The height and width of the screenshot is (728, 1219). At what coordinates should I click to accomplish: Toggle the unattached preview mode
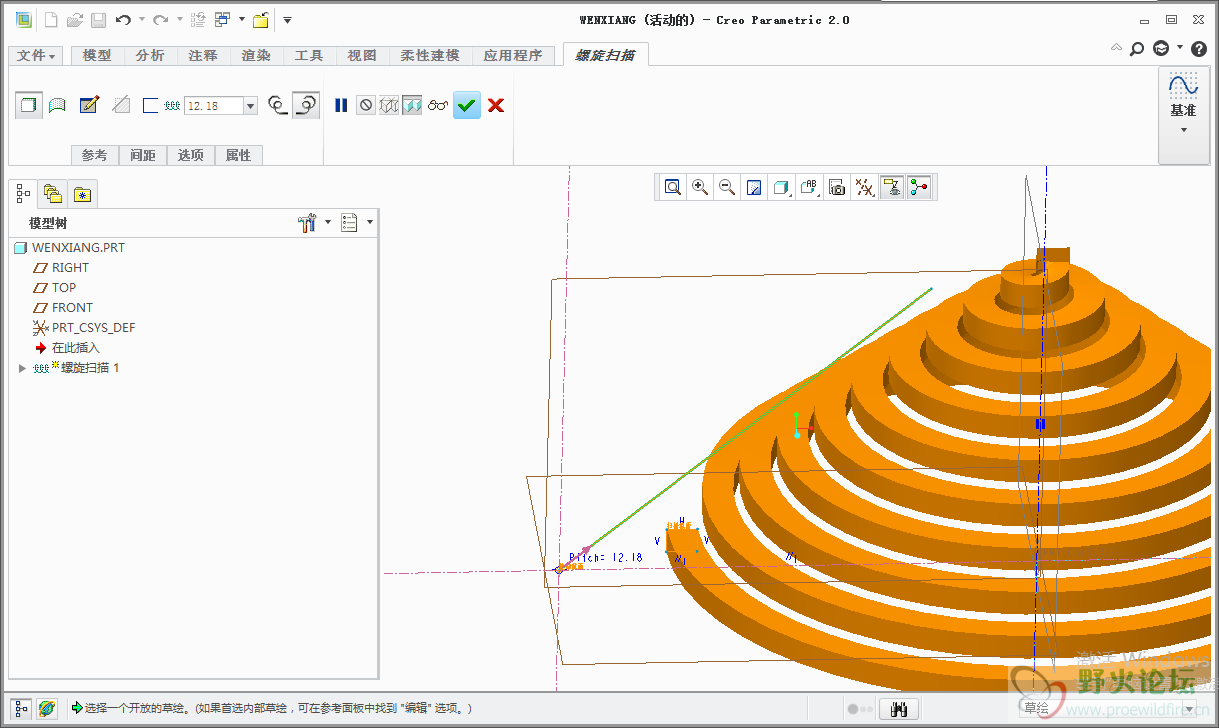[389, 105]
